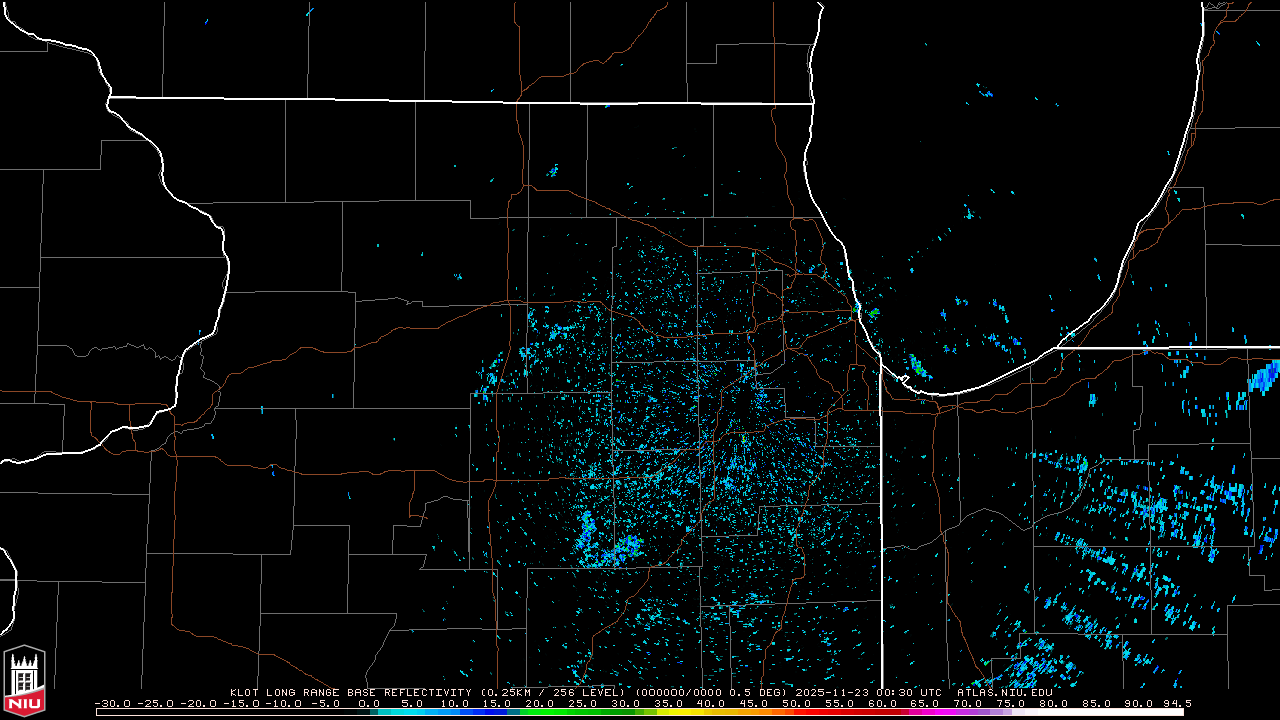Click the KLOT Long Range Base Reflectivity title
This screenshot has width=1280, height=720.
(352, 692)
